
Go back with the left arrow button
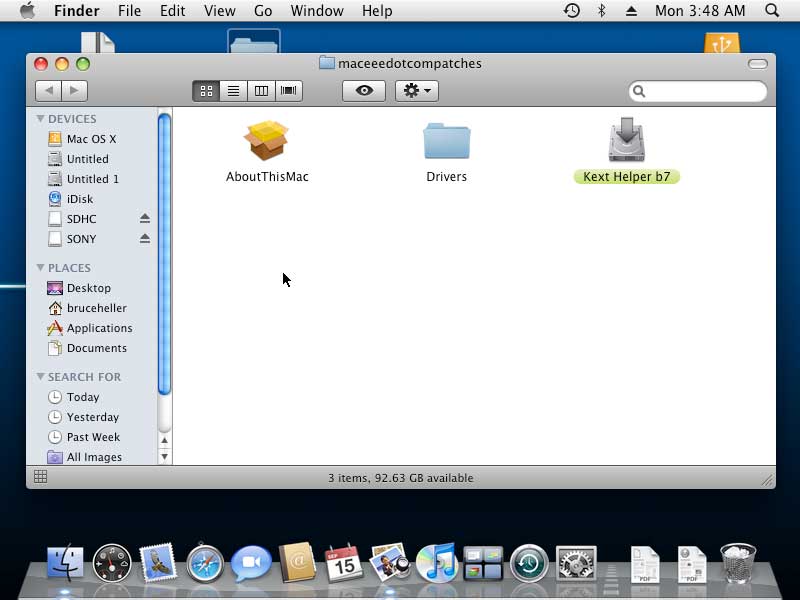point(48,91)
